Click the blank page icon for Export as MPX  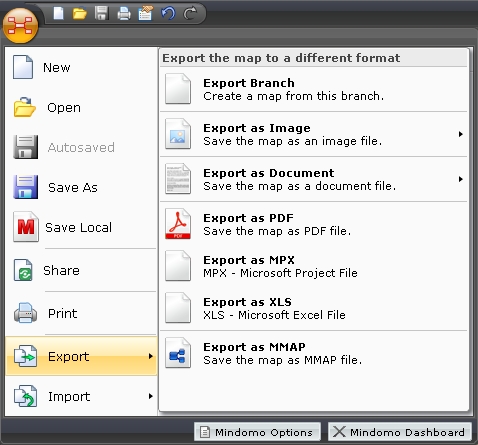pos(178,266)
